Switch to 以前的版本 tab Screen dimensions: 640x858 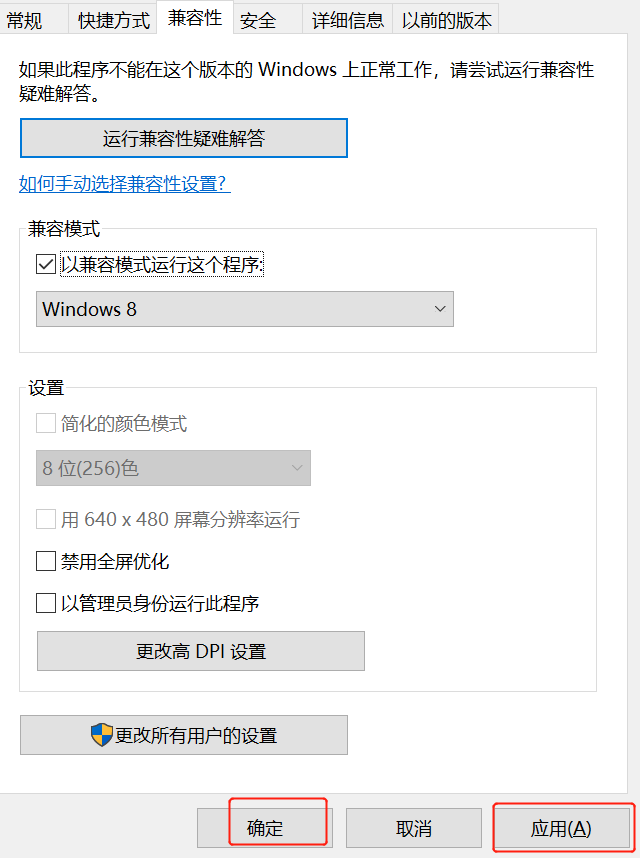[446, 19]
